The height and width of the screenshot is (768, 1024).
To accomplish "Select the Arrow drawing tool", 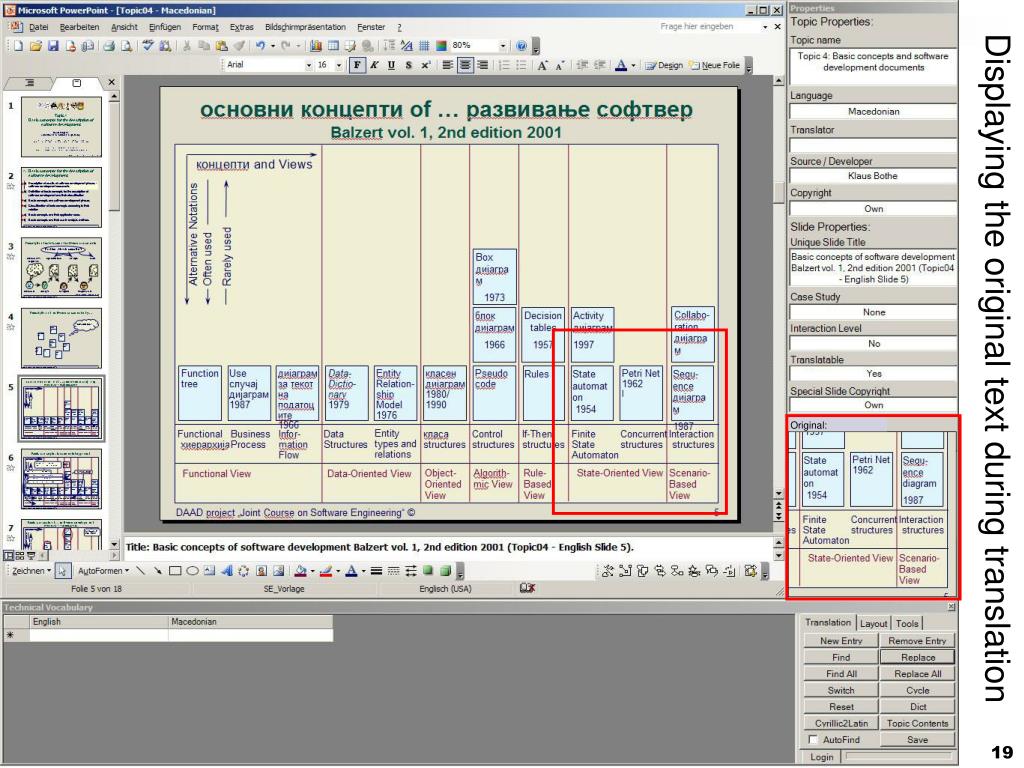I will 157,571.
